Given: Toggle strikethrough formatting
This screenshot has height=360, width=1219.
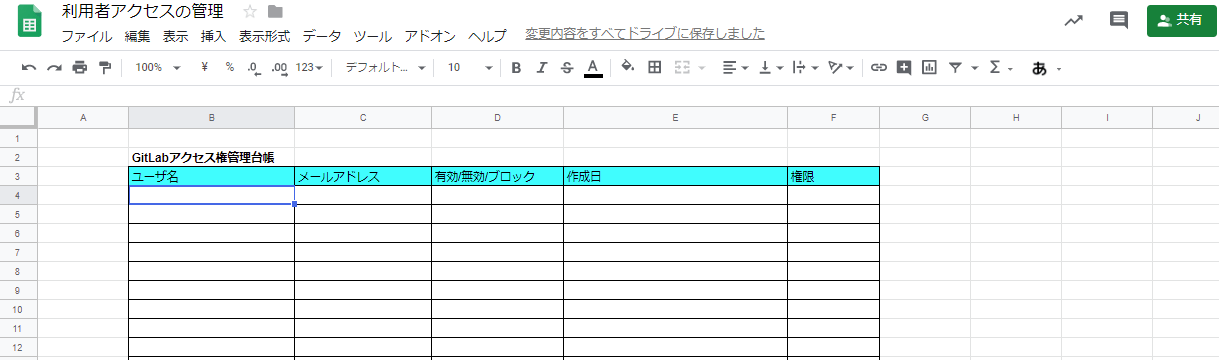Looking at the screenshot, I should coord(567,68).
